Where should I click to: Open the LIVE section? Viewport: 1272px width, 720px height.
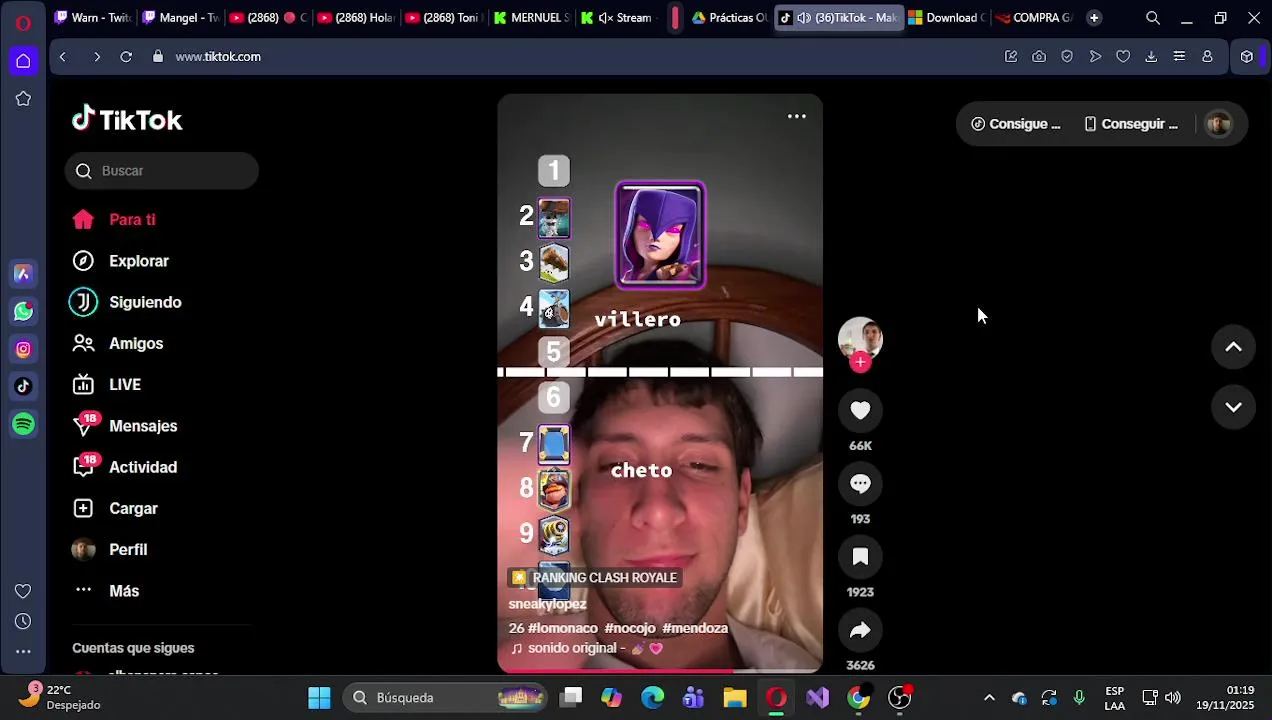(107, 385)
